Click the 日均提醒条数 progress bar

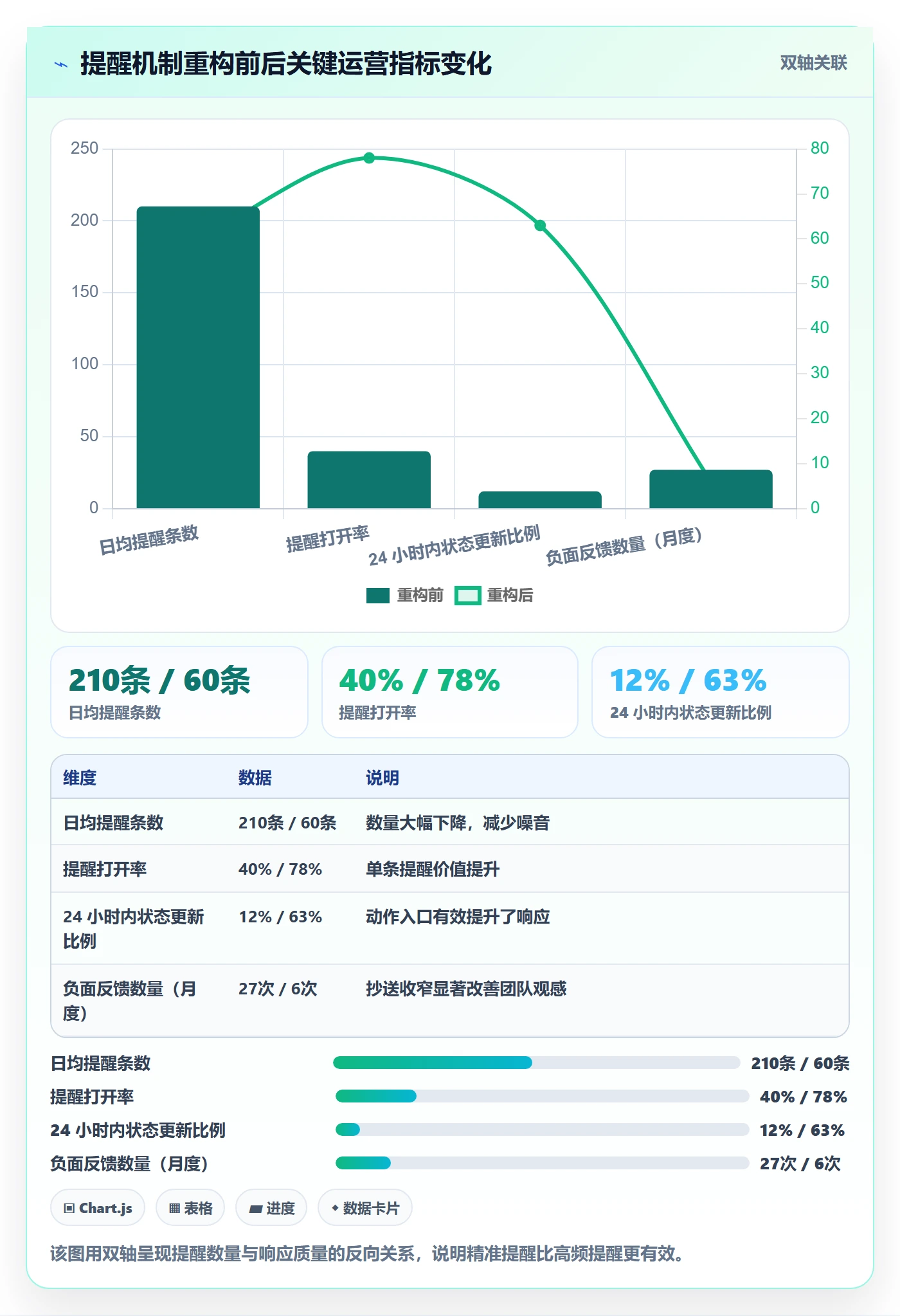tap(537, 1063)
